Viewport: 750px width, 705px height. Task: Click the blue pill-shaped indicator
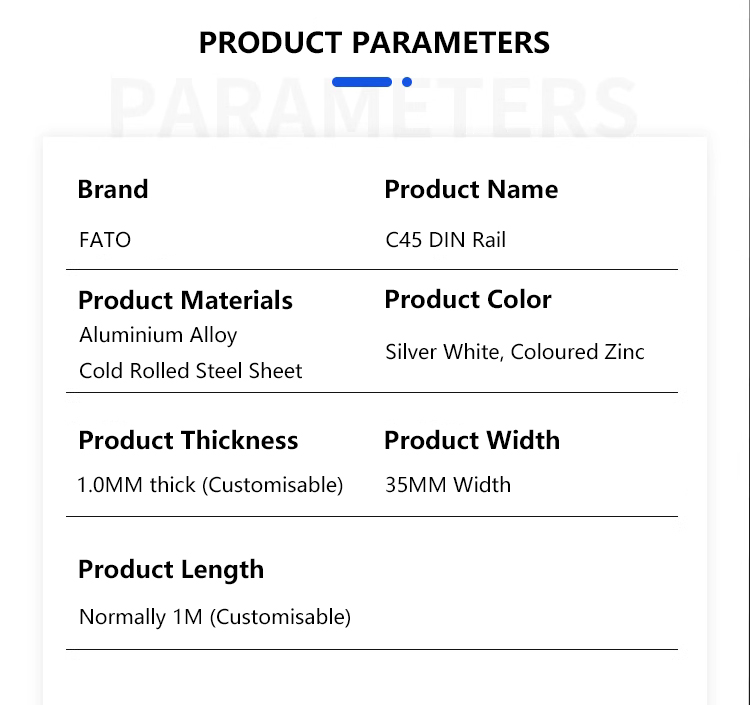(361, 82)
